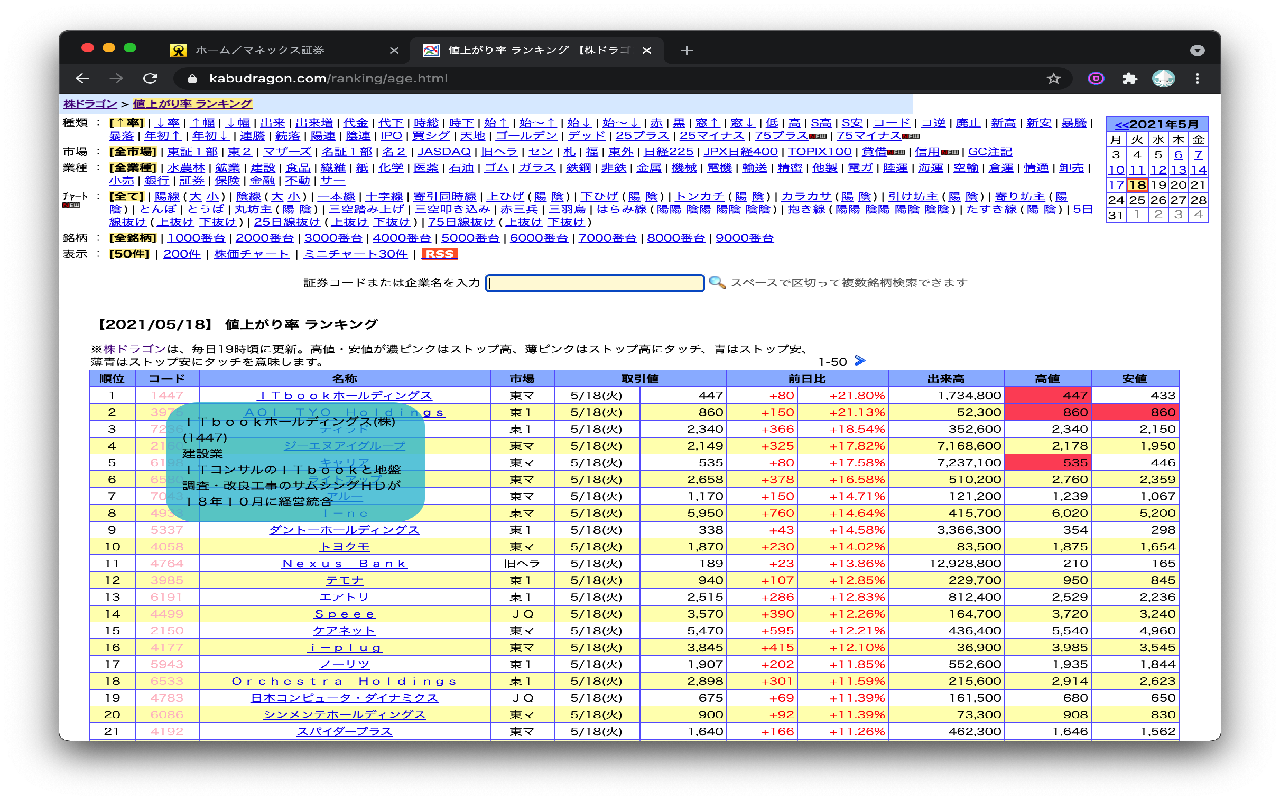Select date 17 in the calendar
Screen dimensions: 1280x800
[1116, 185]
